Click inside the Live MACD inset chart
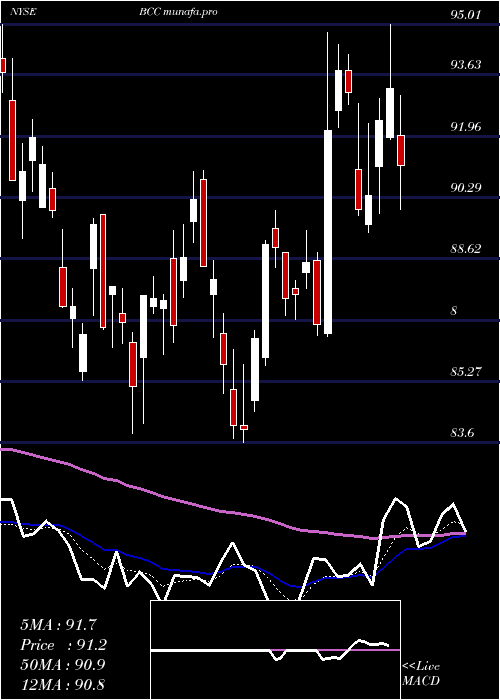The height and width of the screenshot is (700, 500). 275,650
